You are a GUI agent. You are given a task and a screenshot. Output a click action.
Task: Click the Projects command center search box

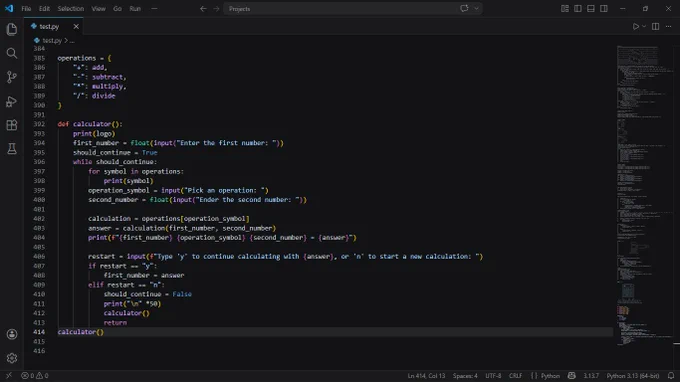click(x=353, y=9)
